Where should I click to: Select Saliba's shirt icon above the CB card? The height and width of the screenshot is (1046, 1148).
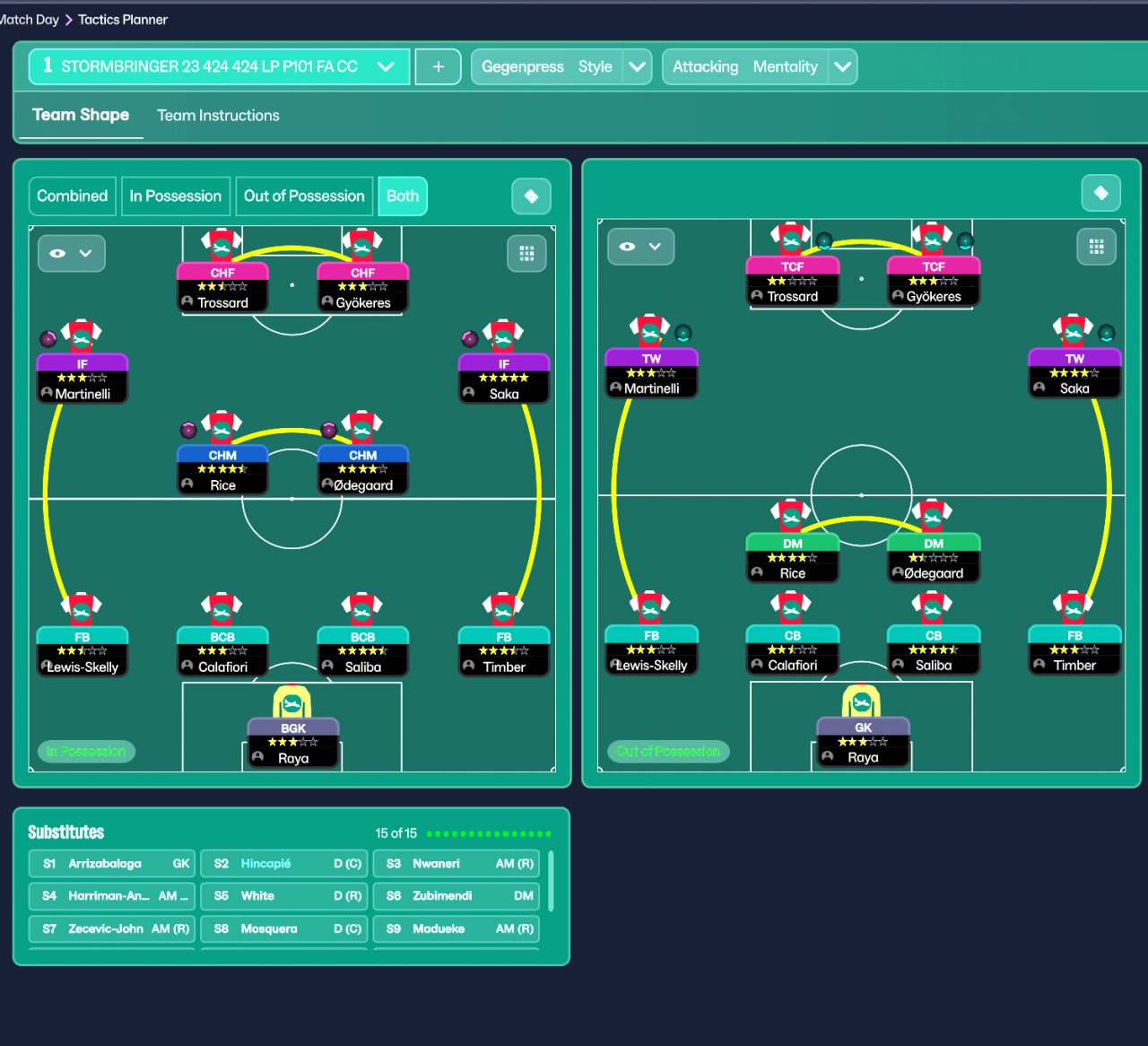(x=933, y=607)
